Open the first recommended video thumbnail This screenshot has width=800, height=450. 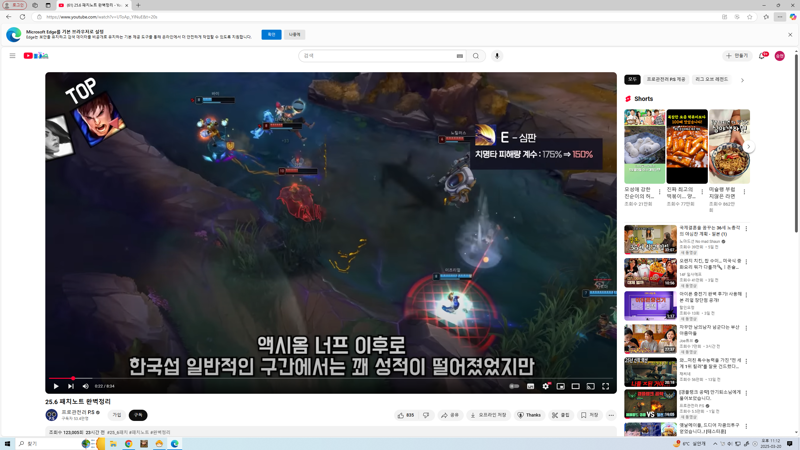[x=651, y=239]
